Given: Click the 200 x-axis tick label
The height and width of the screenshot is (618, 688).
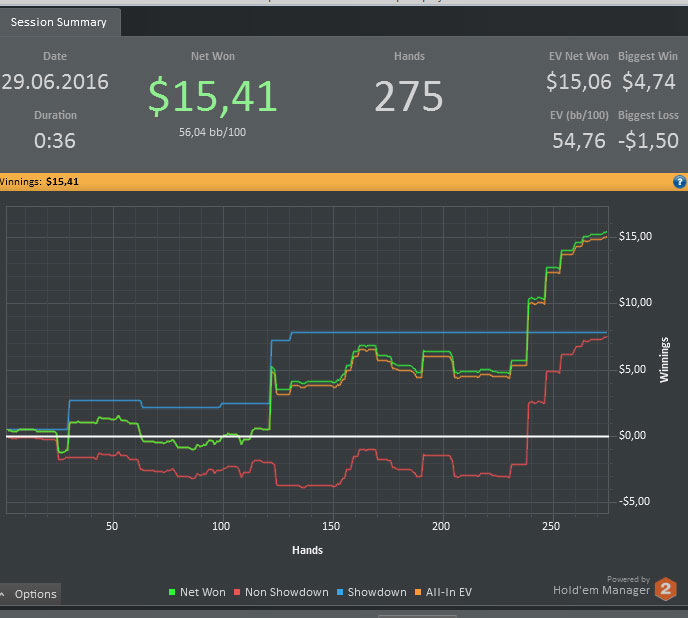Looking at the screenshot, I should [441, 526].
